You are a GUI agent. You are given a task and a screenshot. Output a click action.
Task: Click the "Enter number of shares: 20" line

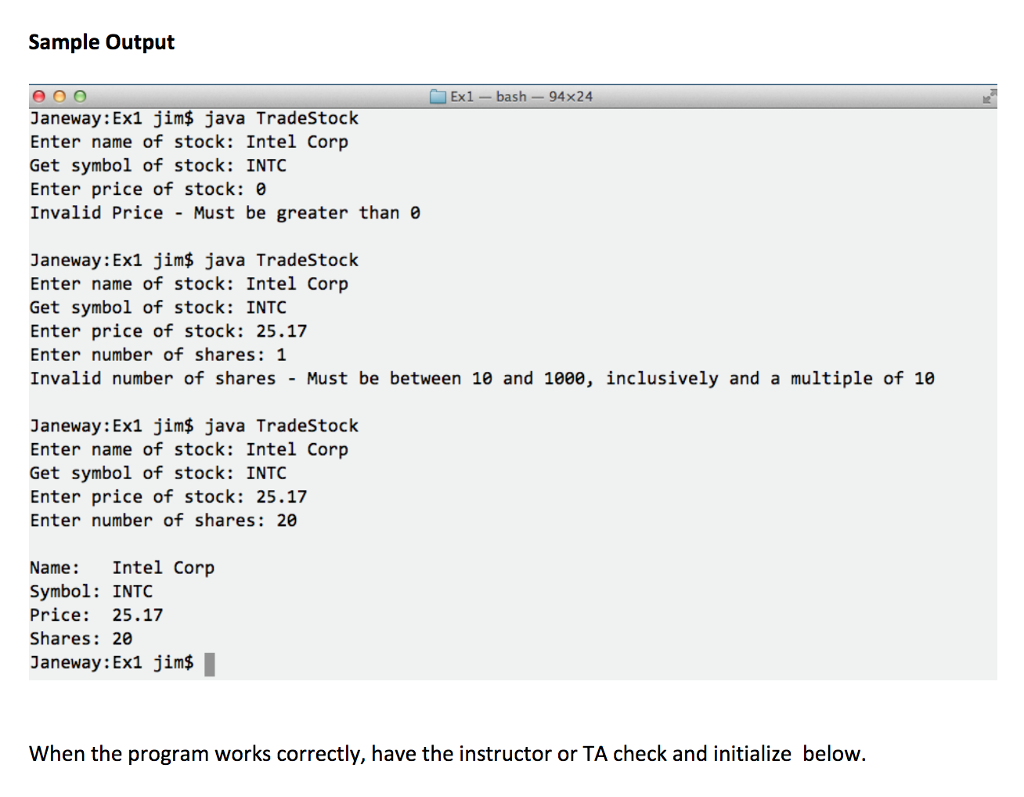click(x=163, y=521)
